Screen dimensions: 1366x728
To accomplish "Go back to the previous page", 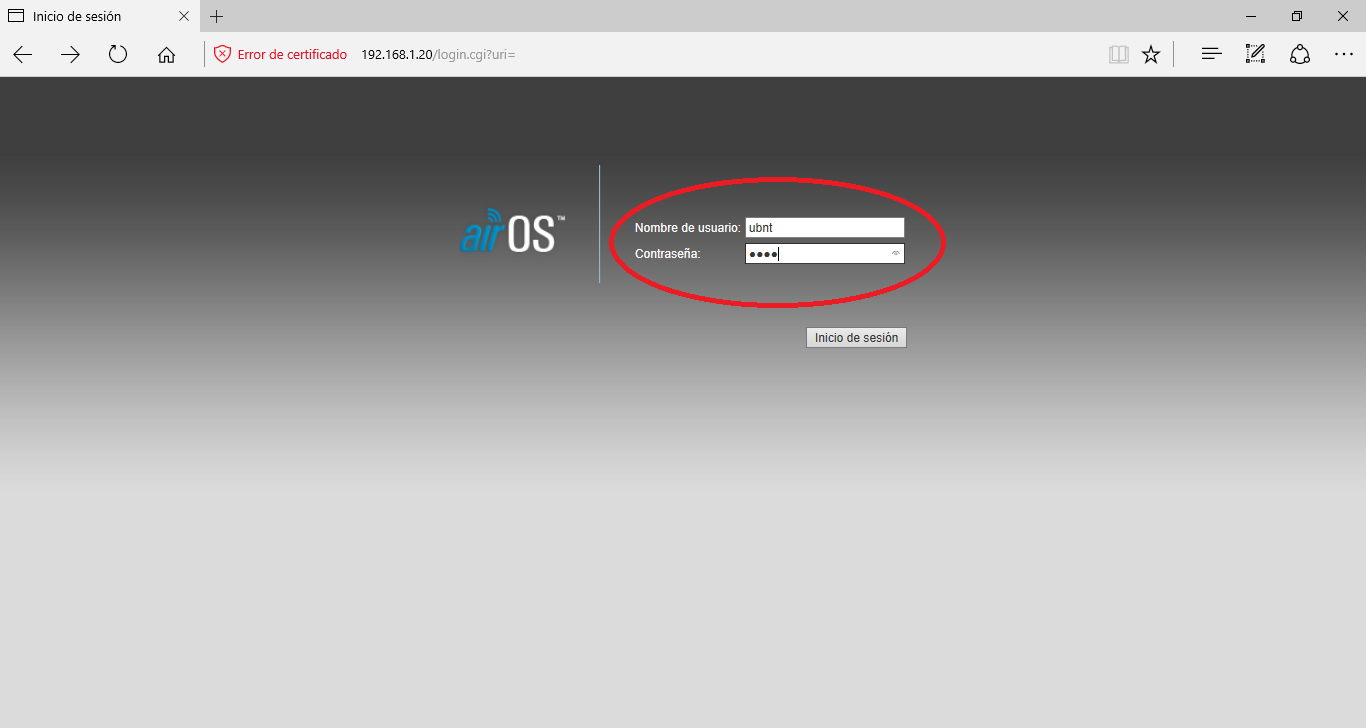I will click(22, 55).
